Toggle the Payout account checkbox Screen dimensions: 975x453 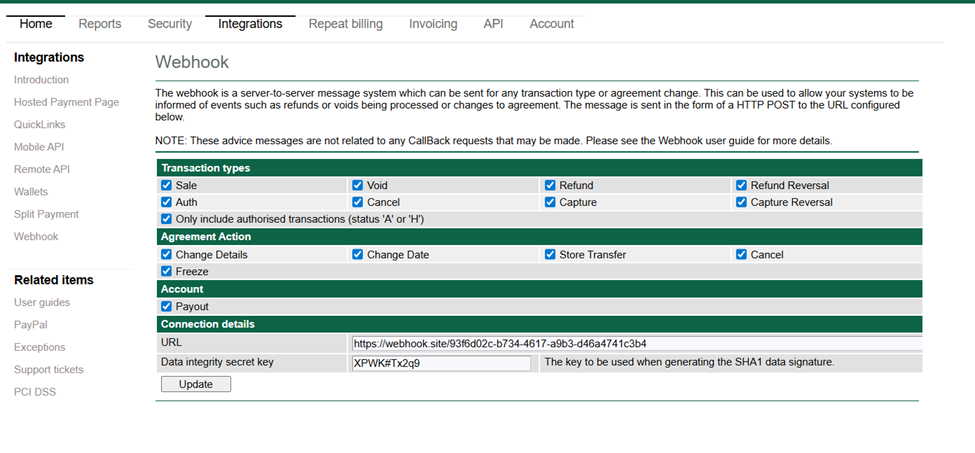click(166, 306)
